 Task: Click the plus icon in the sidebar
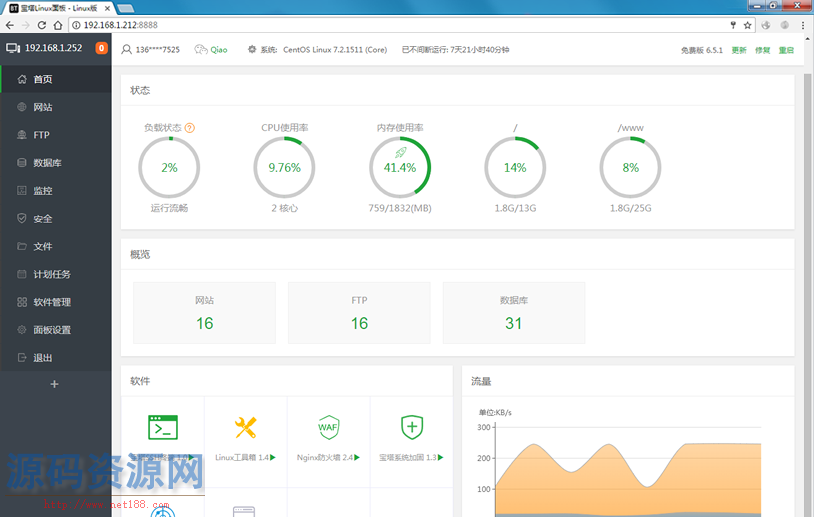point(55,384)
